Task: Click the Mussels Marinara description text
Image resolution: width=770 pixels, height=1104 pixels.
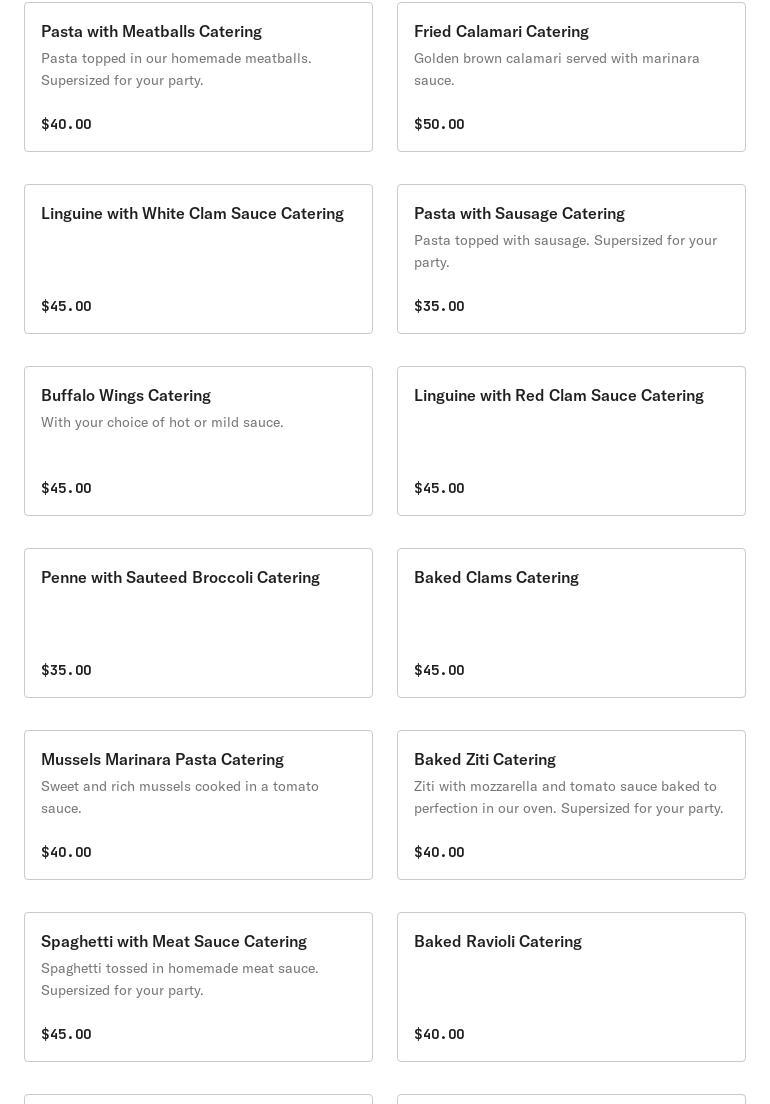Action: pyautogui.click(x=180, y=797)
